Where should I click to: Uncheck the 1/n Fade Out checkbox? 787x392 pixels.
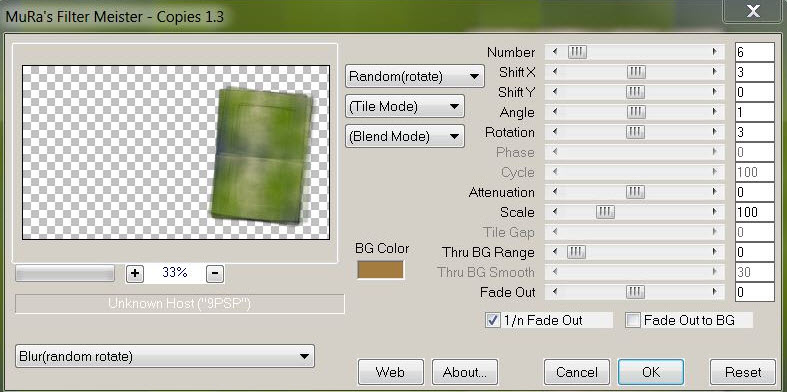493,320
